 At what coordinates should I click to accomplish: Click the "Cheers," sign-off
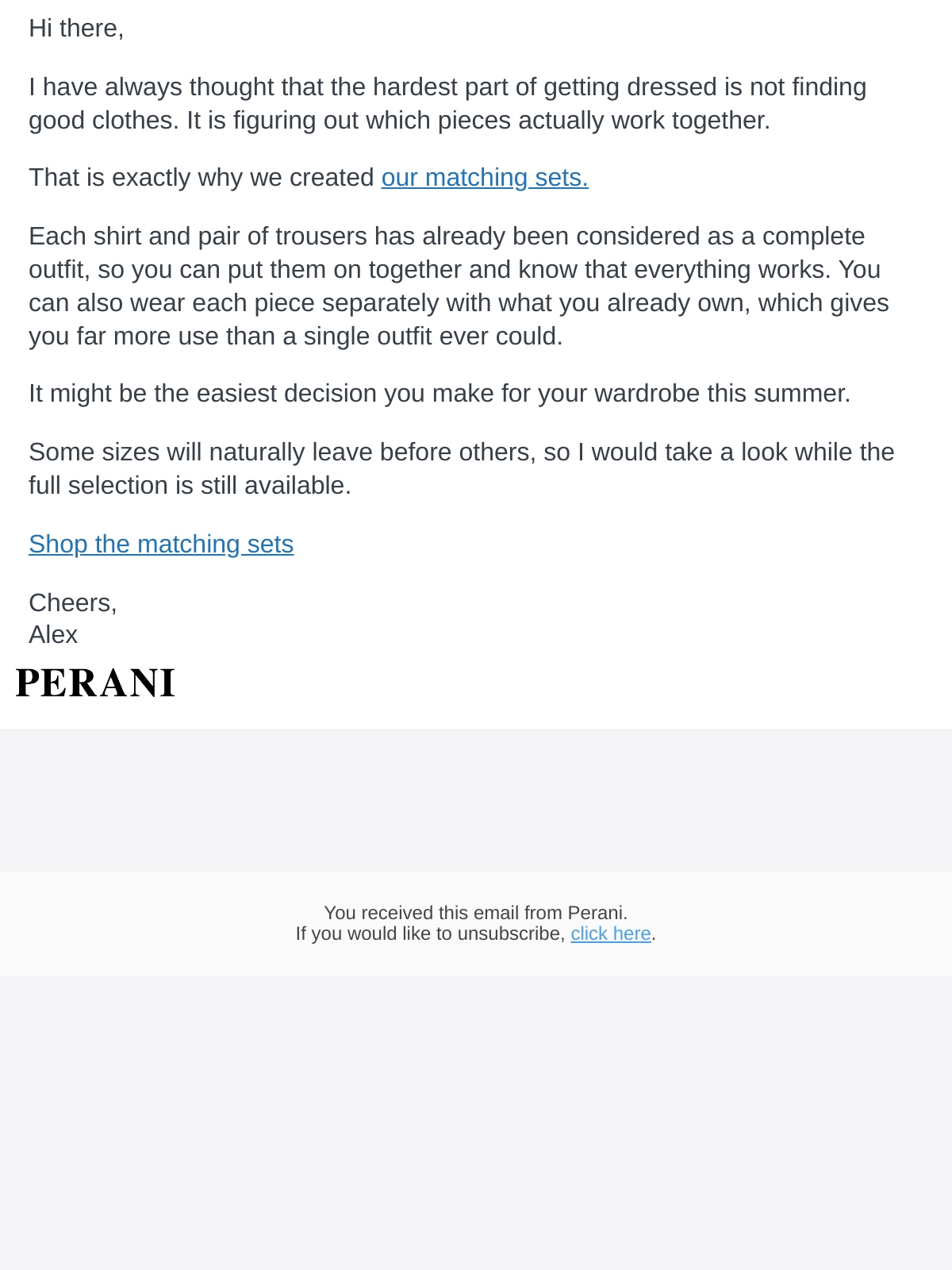pos(73,602)
